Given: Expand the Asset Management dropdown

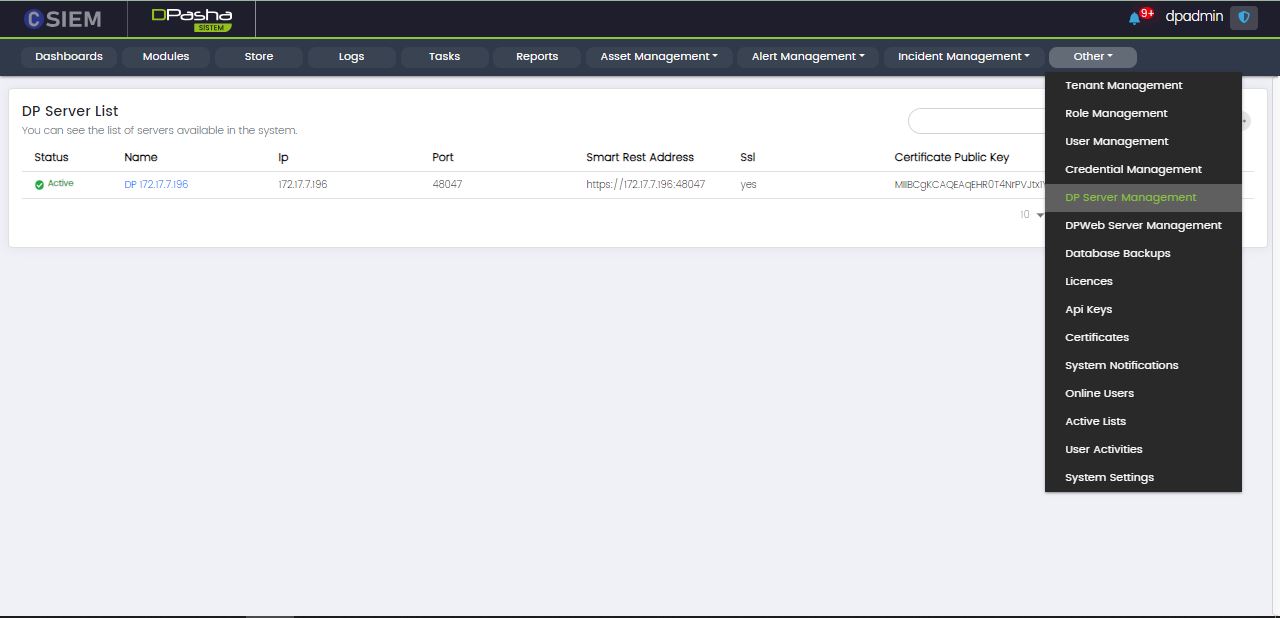Looking at the screenshot, I should (659, 57).
